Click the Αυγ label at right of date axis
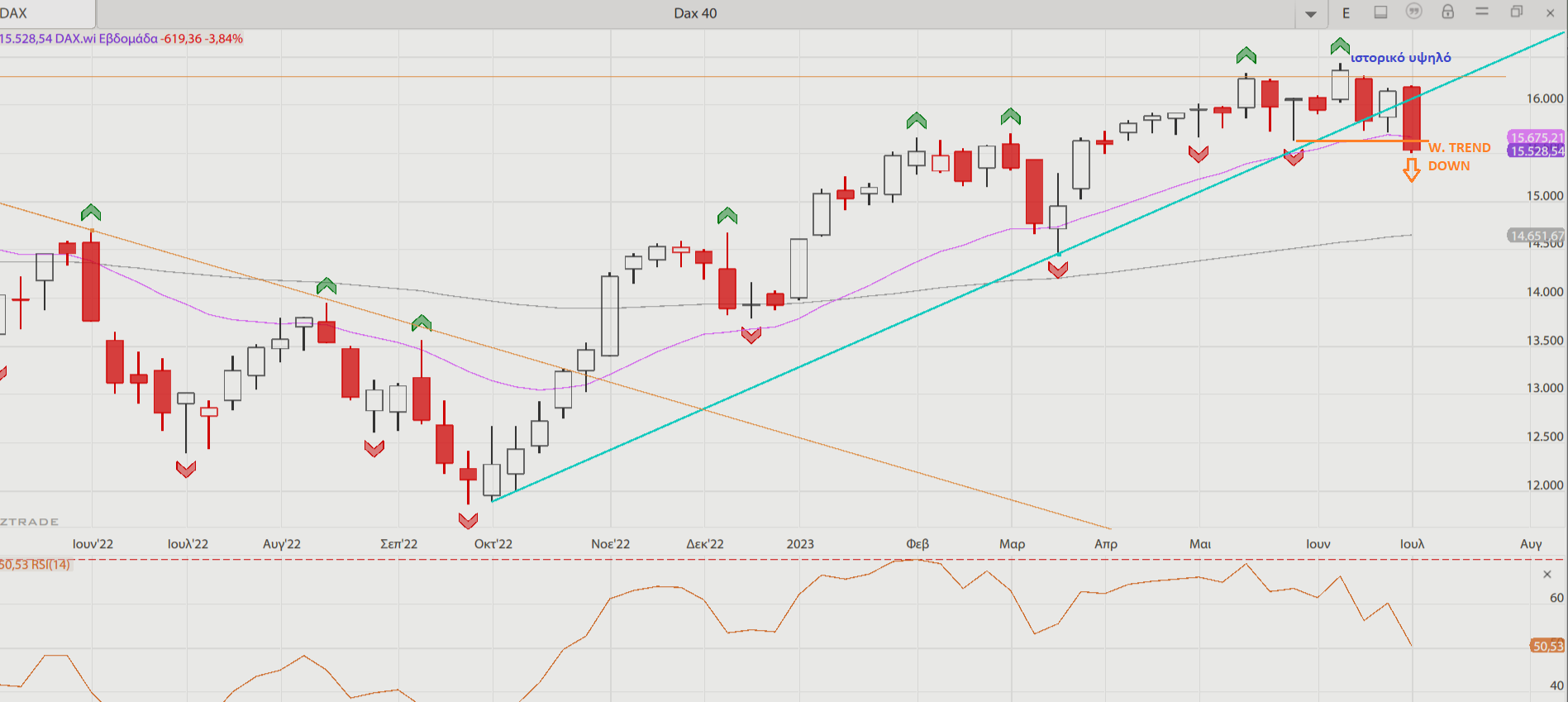The image size is (1568, 702). (1531, 544)
